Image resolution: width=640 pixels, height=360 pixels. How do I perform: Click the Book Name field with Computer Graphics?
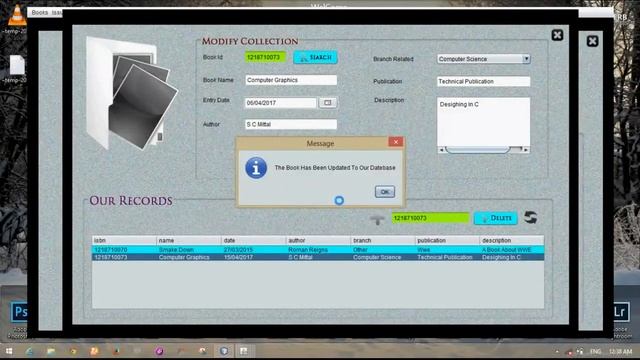(291, 80)
